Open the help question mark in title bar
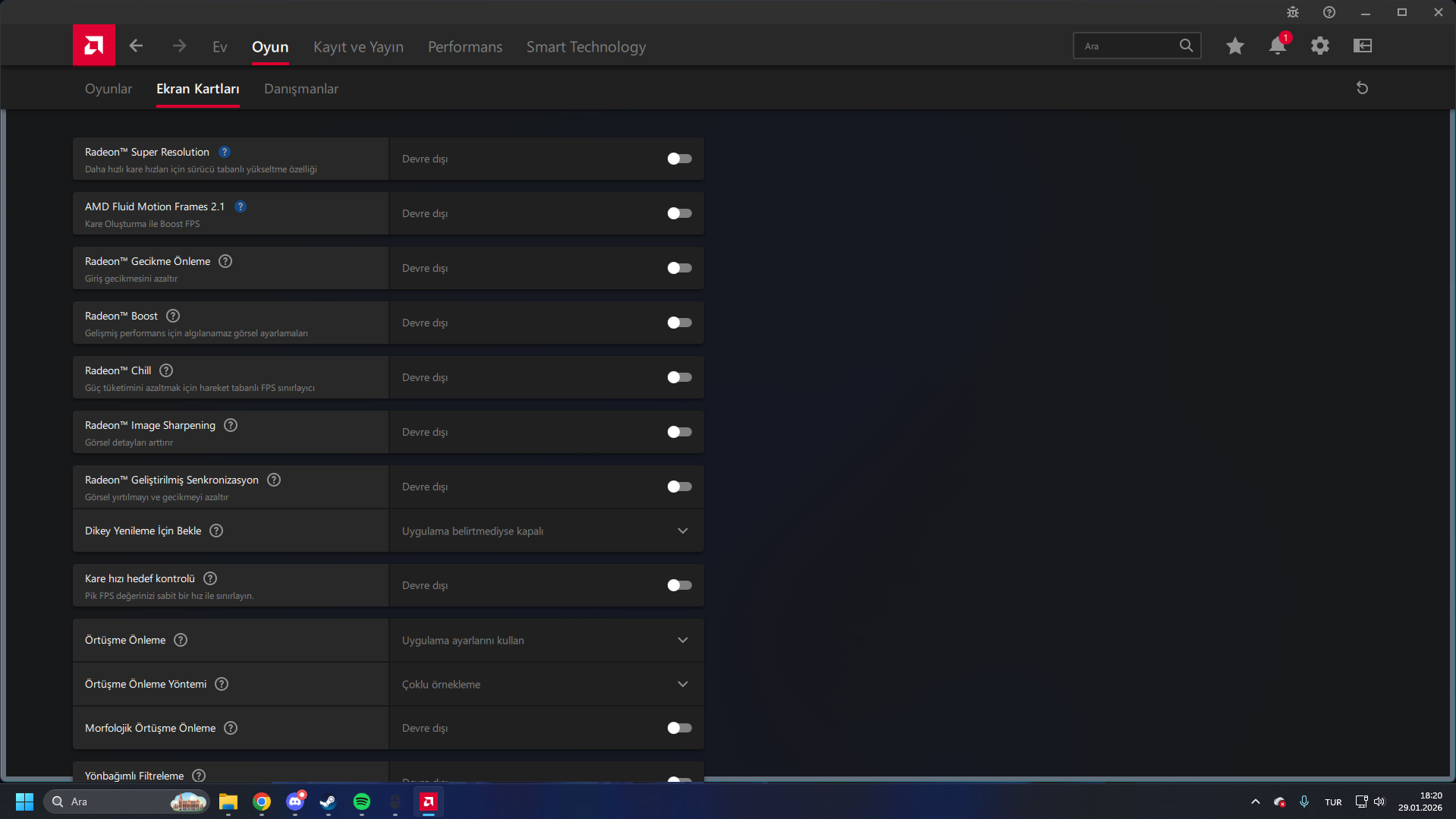The width and height of the screenshot is (1456, 819). (1329, 12)
